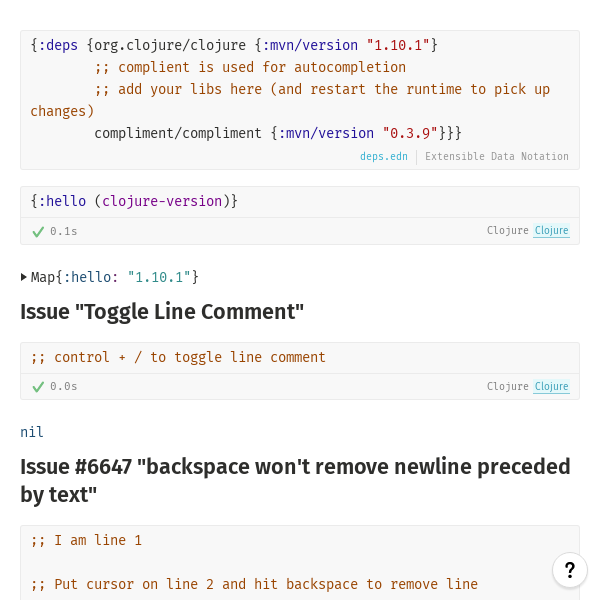Place cursor in the deps.edn code block
The width and height of the screenshot is (600, 600).
[300, 89]
